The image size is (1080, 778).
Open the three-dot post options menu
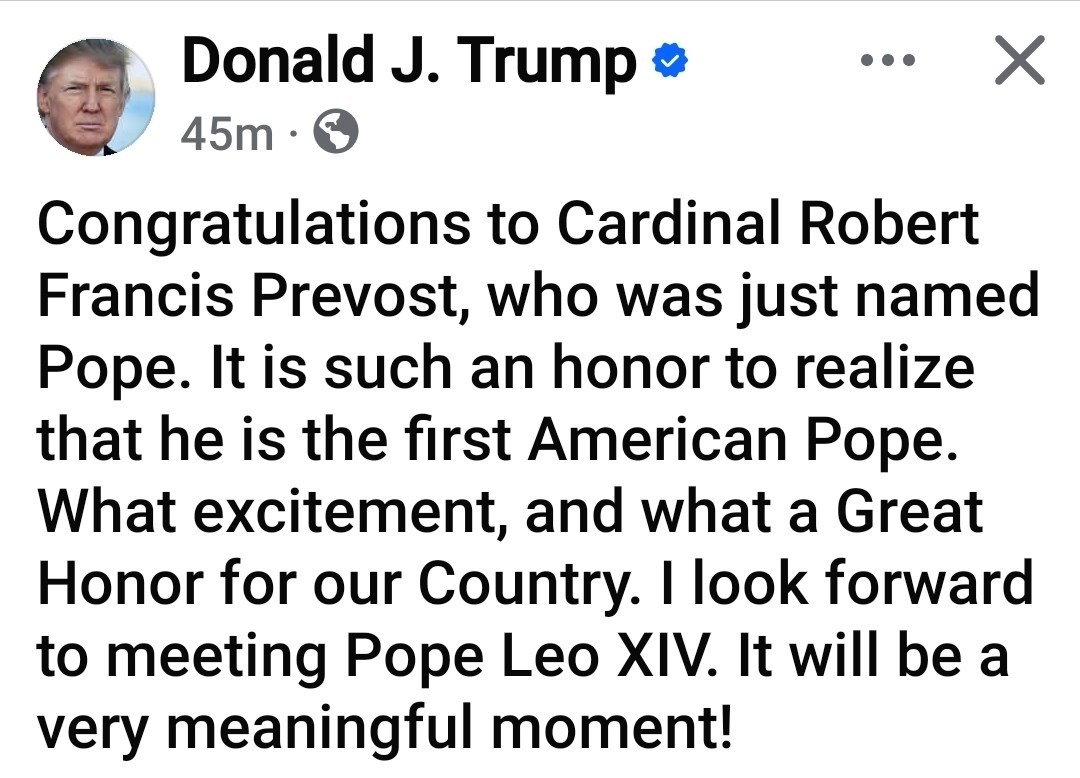click(x=888, y=61)
